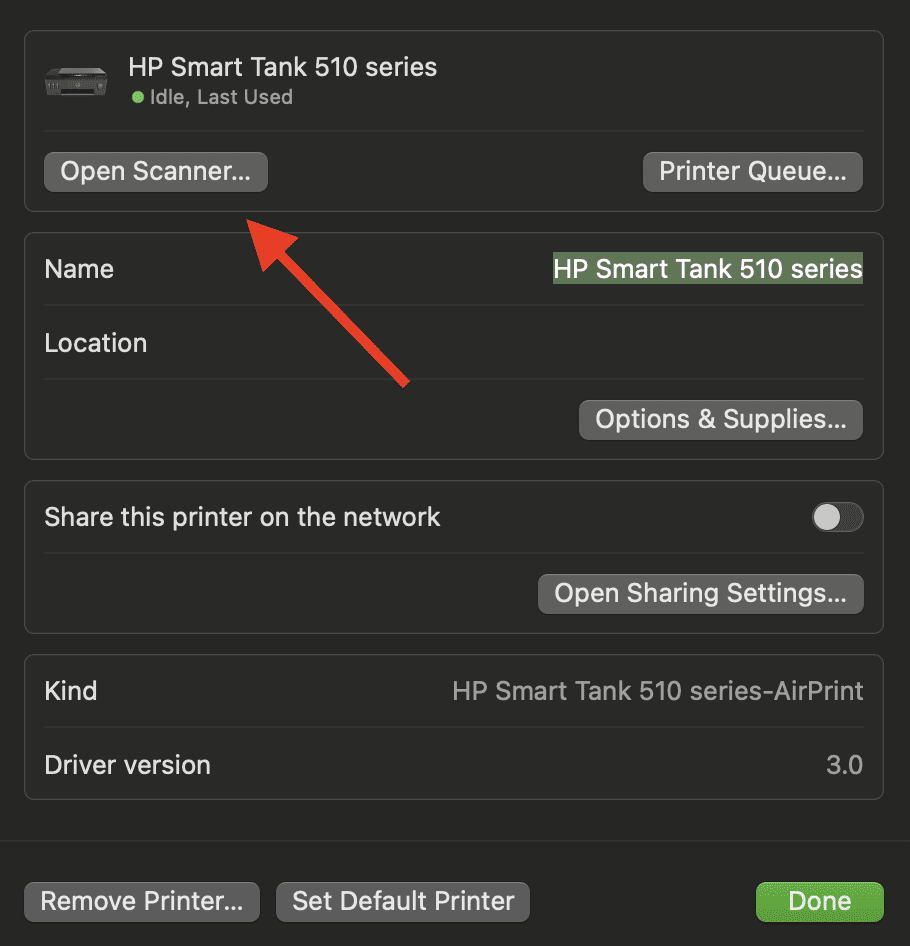Click the "Idle, Last Used" status text

(x=221, y=98)
